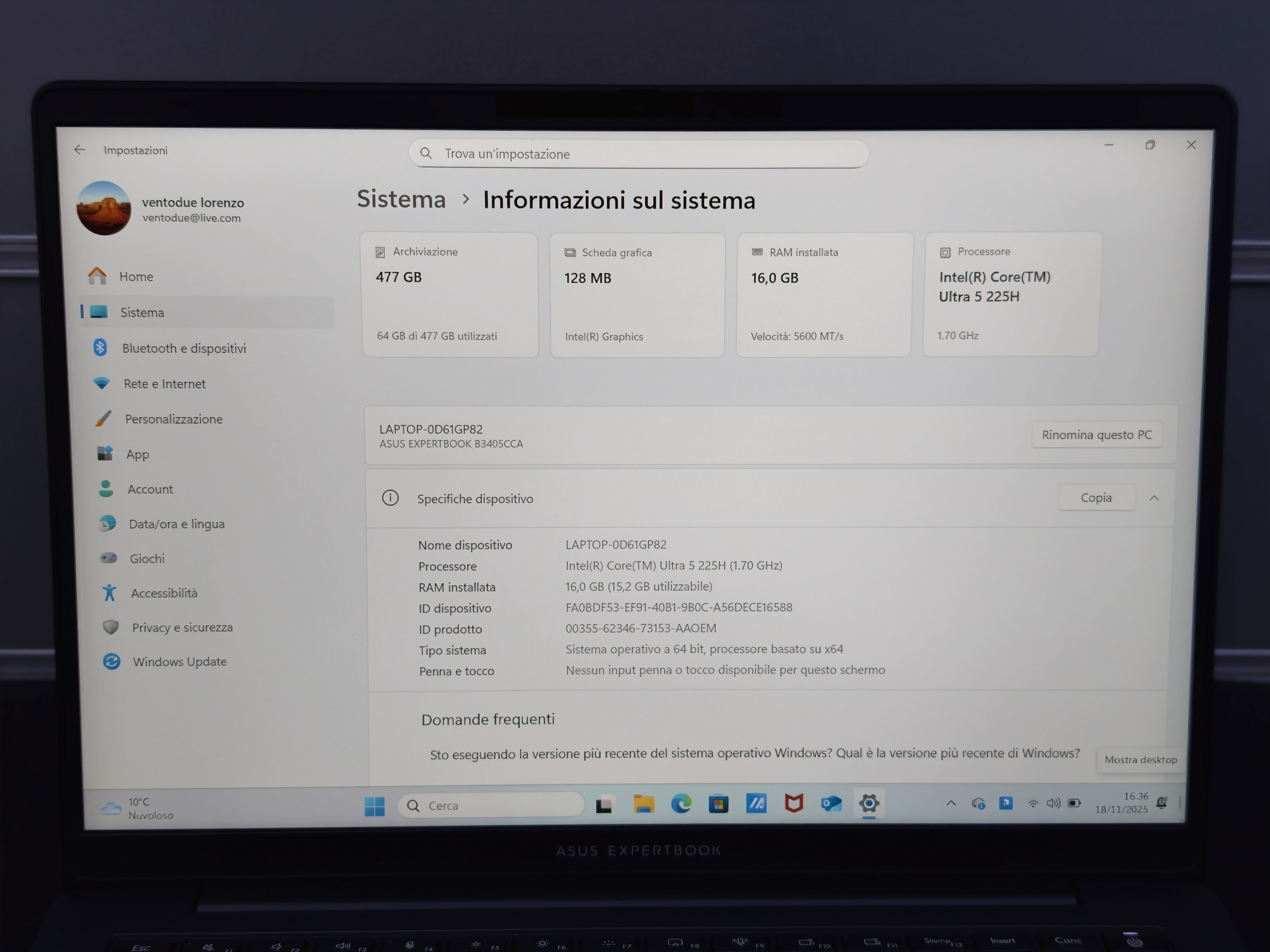The image size is (1270, 952).
Task: Collapse the Specifiche dispositivo section
Action: point(1154,498)
